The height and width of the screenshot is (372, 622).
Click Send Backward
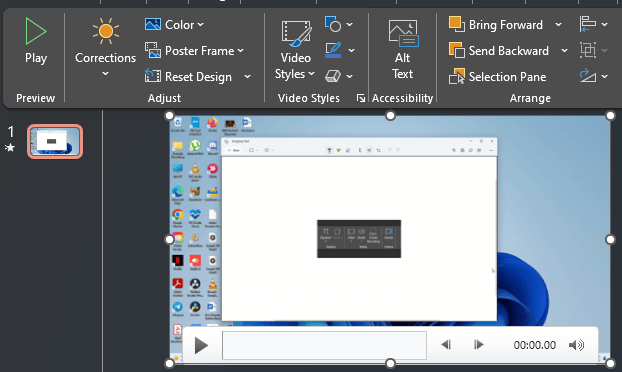coord(499,51)
